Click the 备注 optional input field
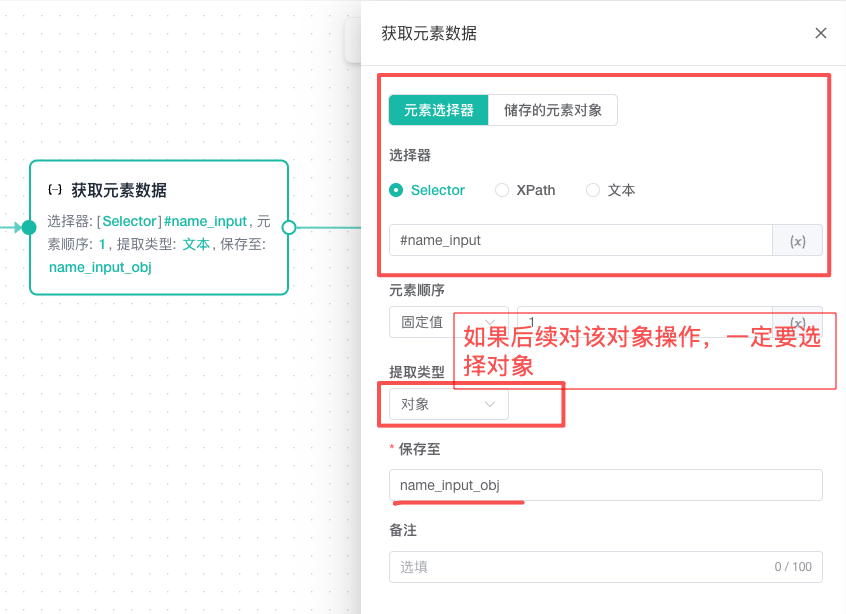This screenshot has width=846, height=614. click(605, 567)
